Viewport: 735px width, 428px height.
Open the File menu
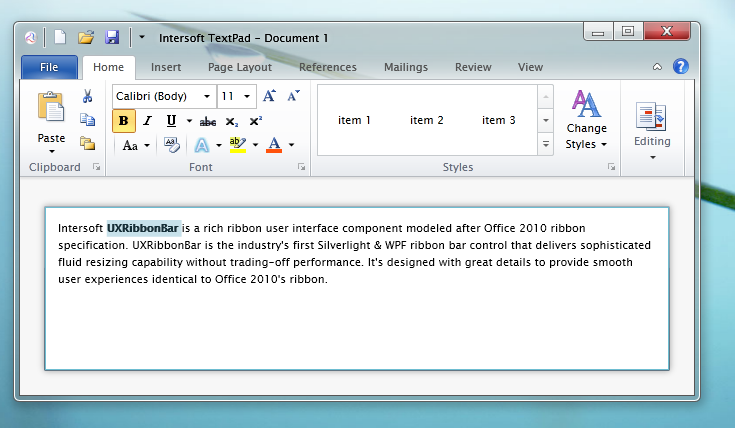coord(49,67)
